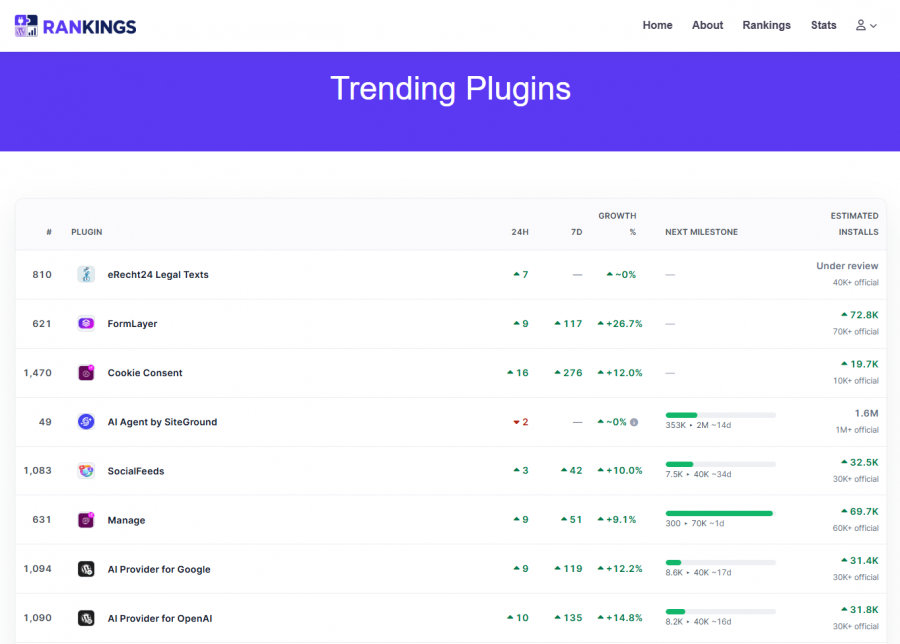
Task: Click the red down arrow in AI Agent row
Action: coord(516,422)
